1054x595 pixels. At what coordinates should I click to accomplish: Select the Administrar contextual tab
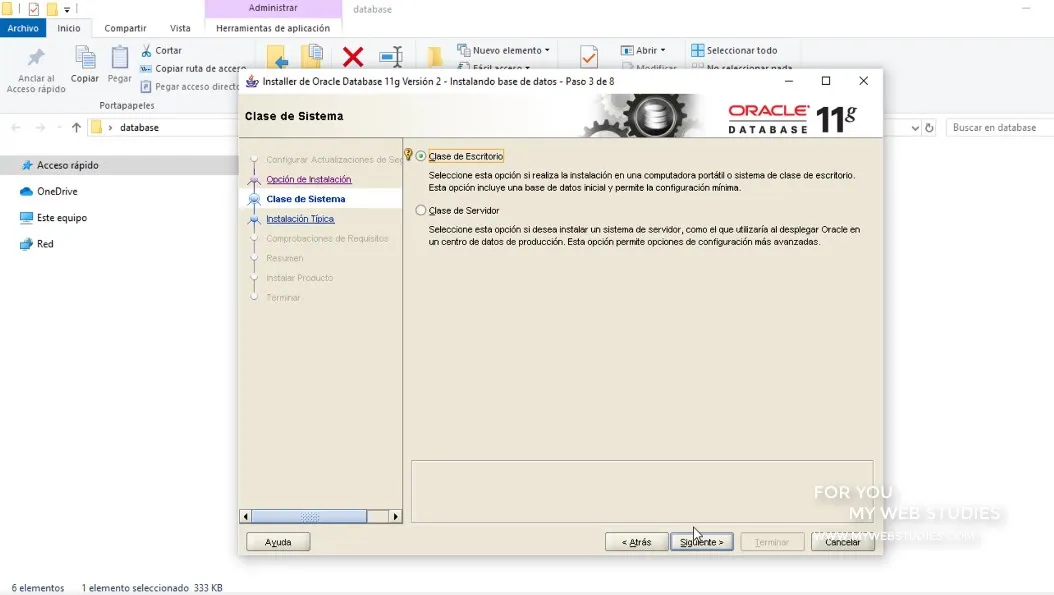[x=273, y=8]
